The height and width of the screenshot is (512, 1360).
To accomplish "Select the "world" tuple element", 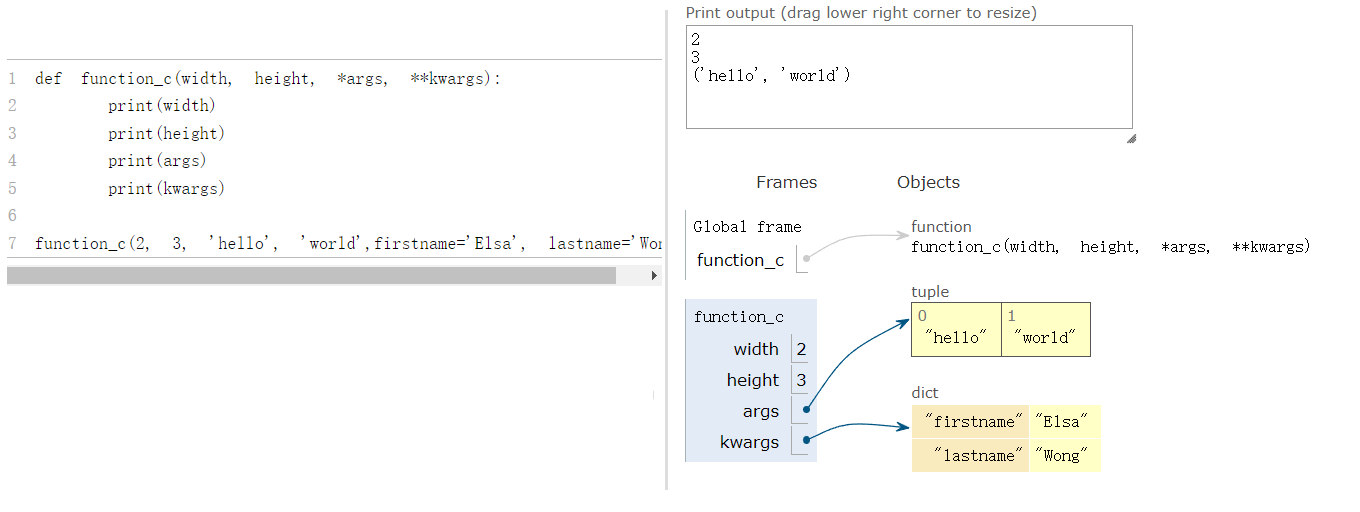I will (x=1045, y=338).
